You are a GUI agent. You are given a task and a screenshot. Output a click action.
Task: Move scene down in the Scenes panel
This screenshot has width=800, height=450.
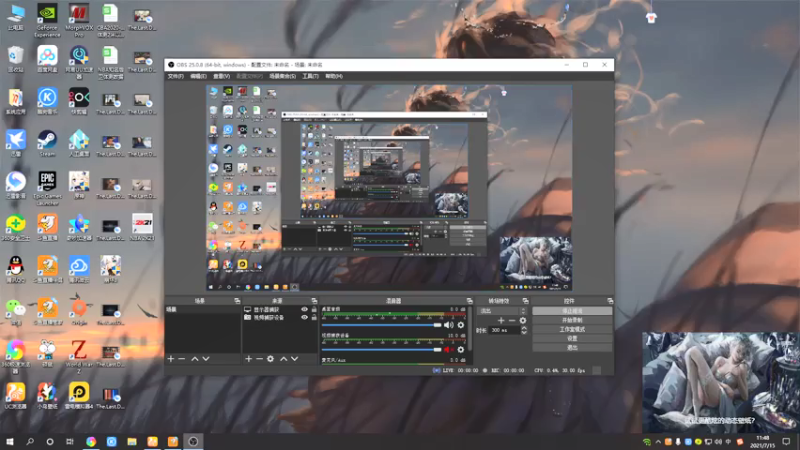pyautogui.click(x=206, y=359)
